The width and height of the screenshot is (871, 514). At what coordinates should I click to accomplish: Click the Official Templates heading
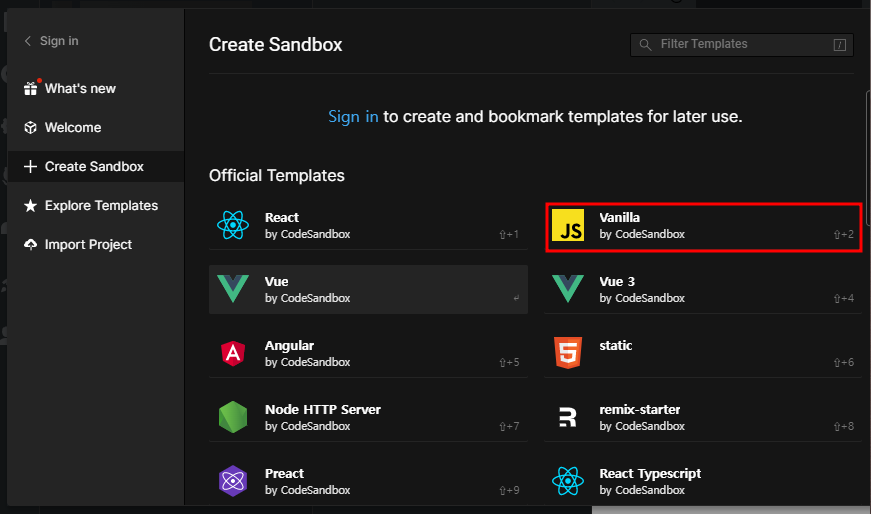click(x=277, y=176)
